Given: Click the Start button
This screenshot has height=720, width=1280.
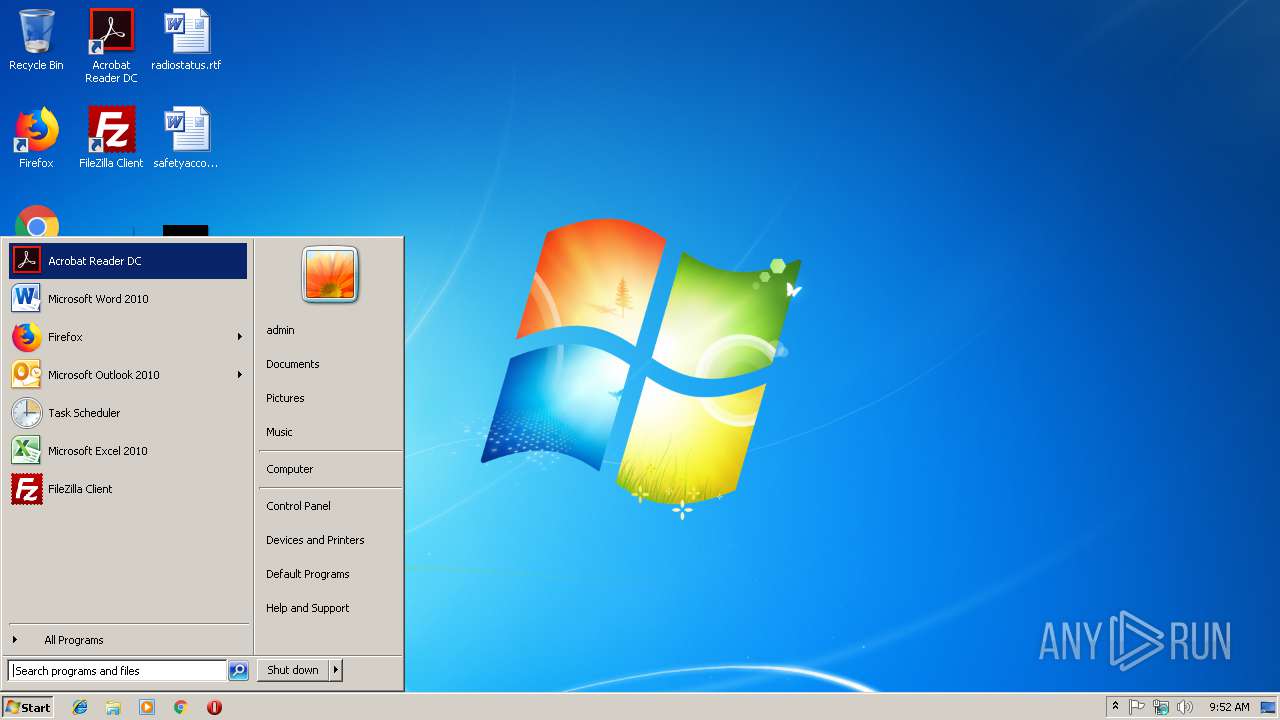Looking at the screenshot, I should (x=28, y=707).
